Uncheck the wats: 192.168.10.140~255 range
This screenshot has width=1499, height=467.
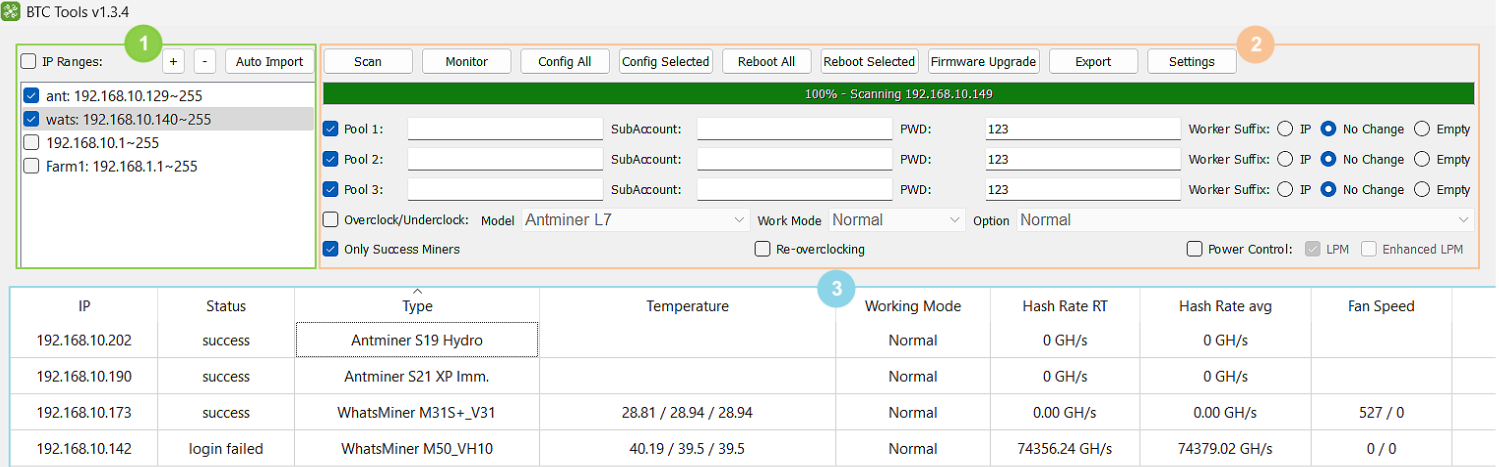pos(30,119)
